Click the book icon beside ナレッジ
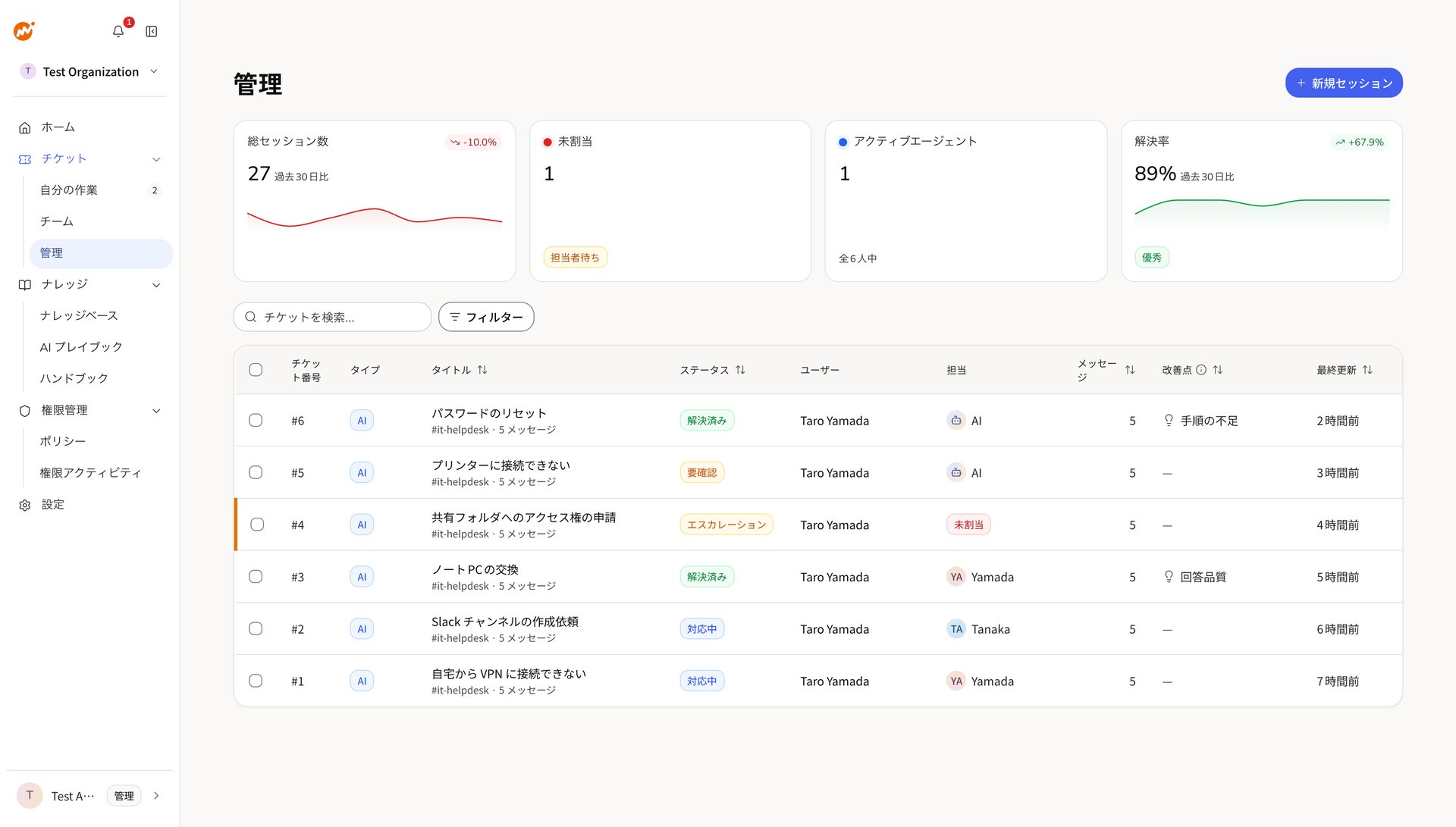The image size is (1456, 827). click(25, 285)
